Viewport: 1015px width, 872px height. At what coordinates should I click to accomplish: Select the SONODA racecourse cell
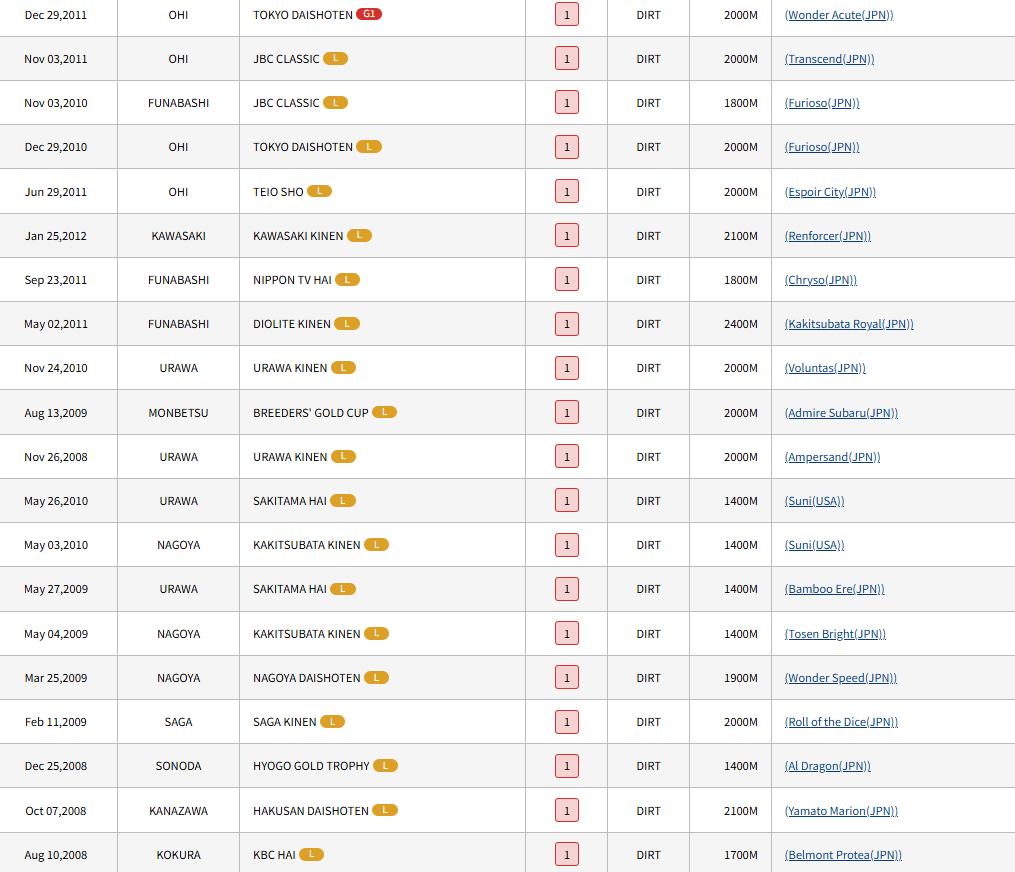click(x=179, y=766)
